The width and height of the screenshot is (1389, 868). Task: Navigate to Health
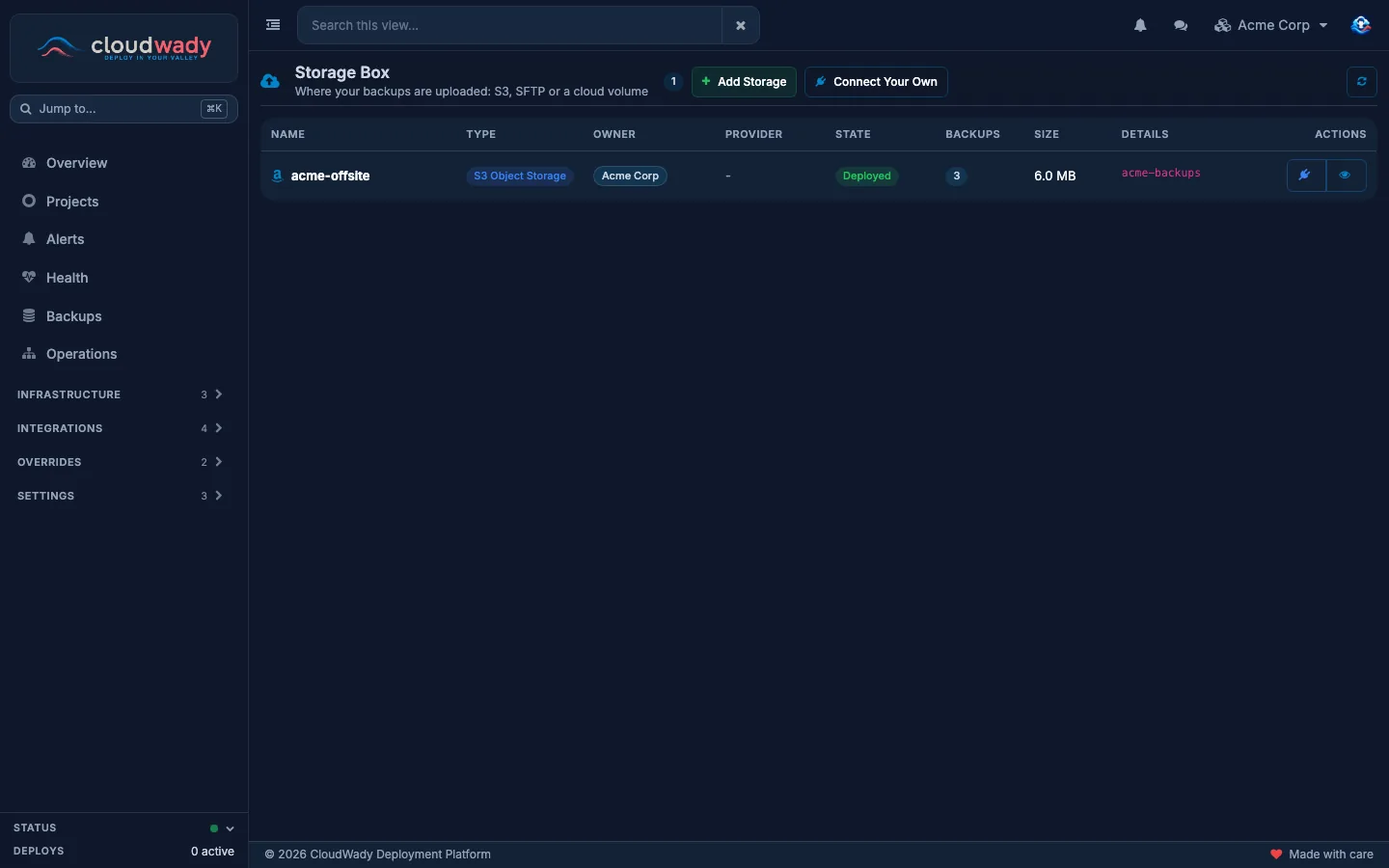coord(123,278)
